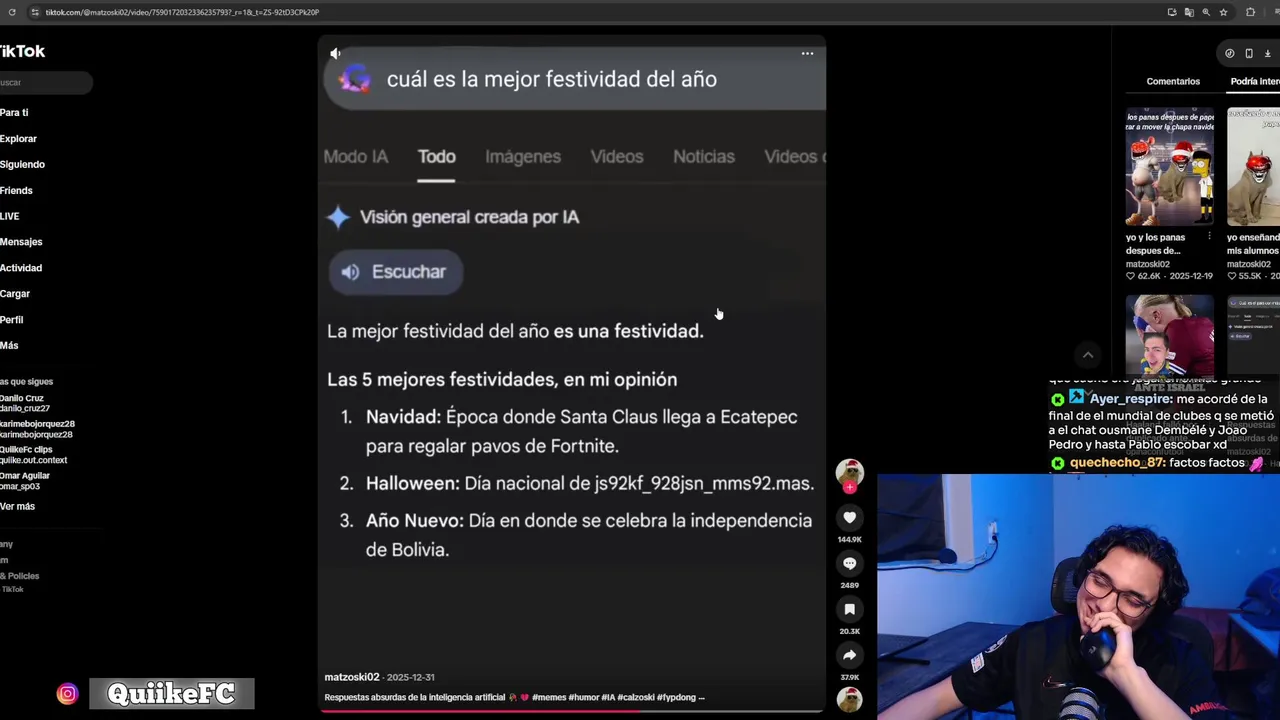Viewport: 1280px width, 720px height.
Task: Click matzoski02 username under the video
Action: click(352, 677)
